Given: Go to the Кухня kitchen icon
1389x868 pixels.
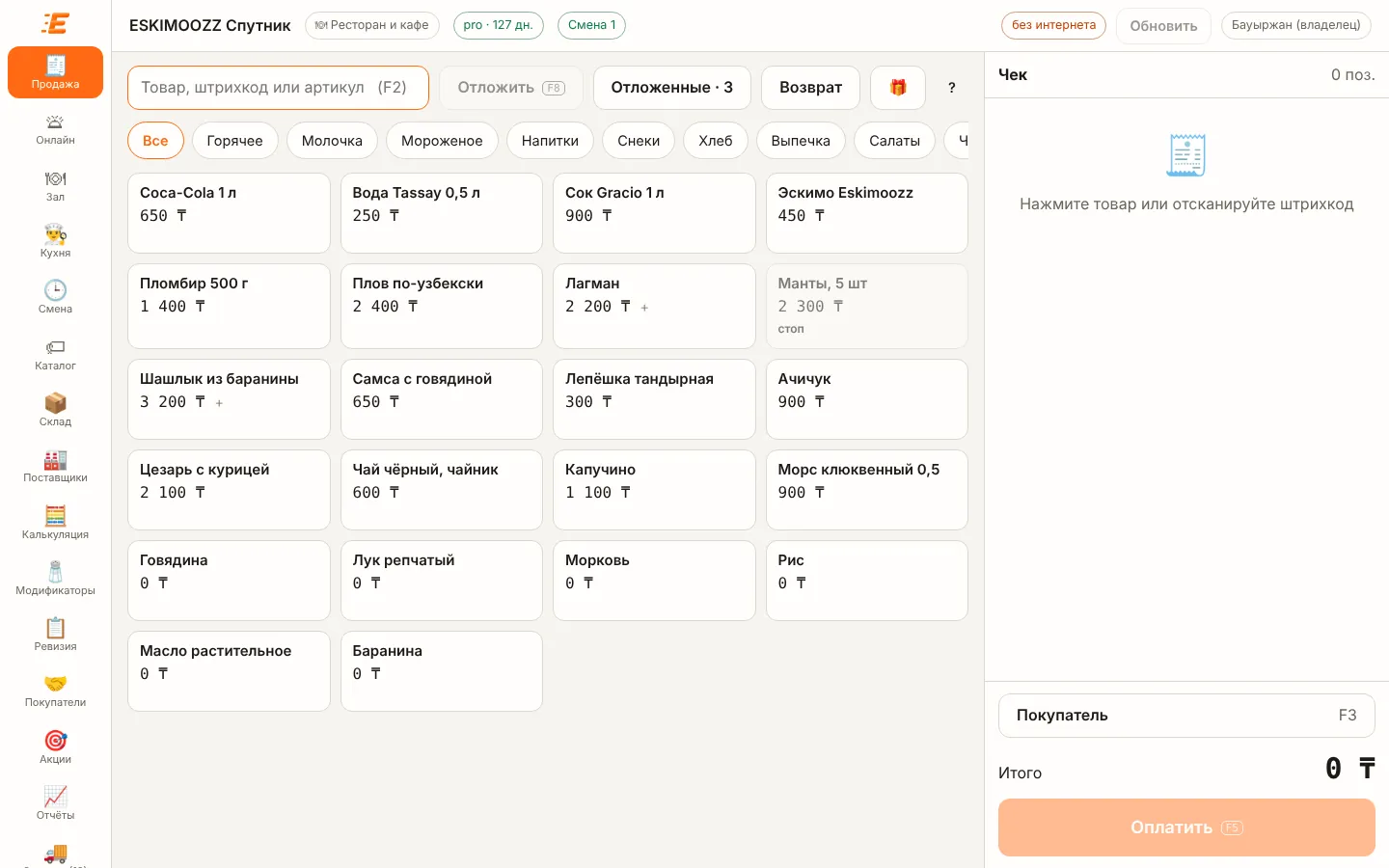Looking at the screenshot, I should [55, 234].
